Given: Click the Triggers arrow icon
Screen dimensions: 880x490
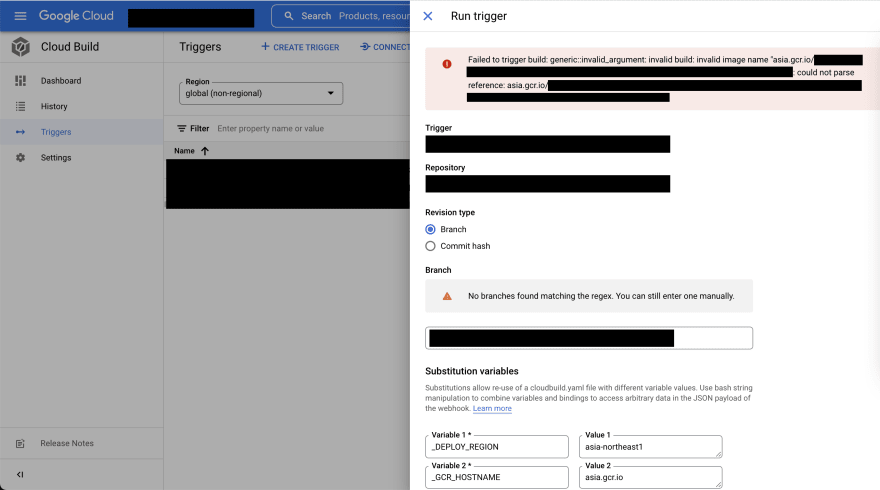Looking at the screenshot, I should point(20,132).
